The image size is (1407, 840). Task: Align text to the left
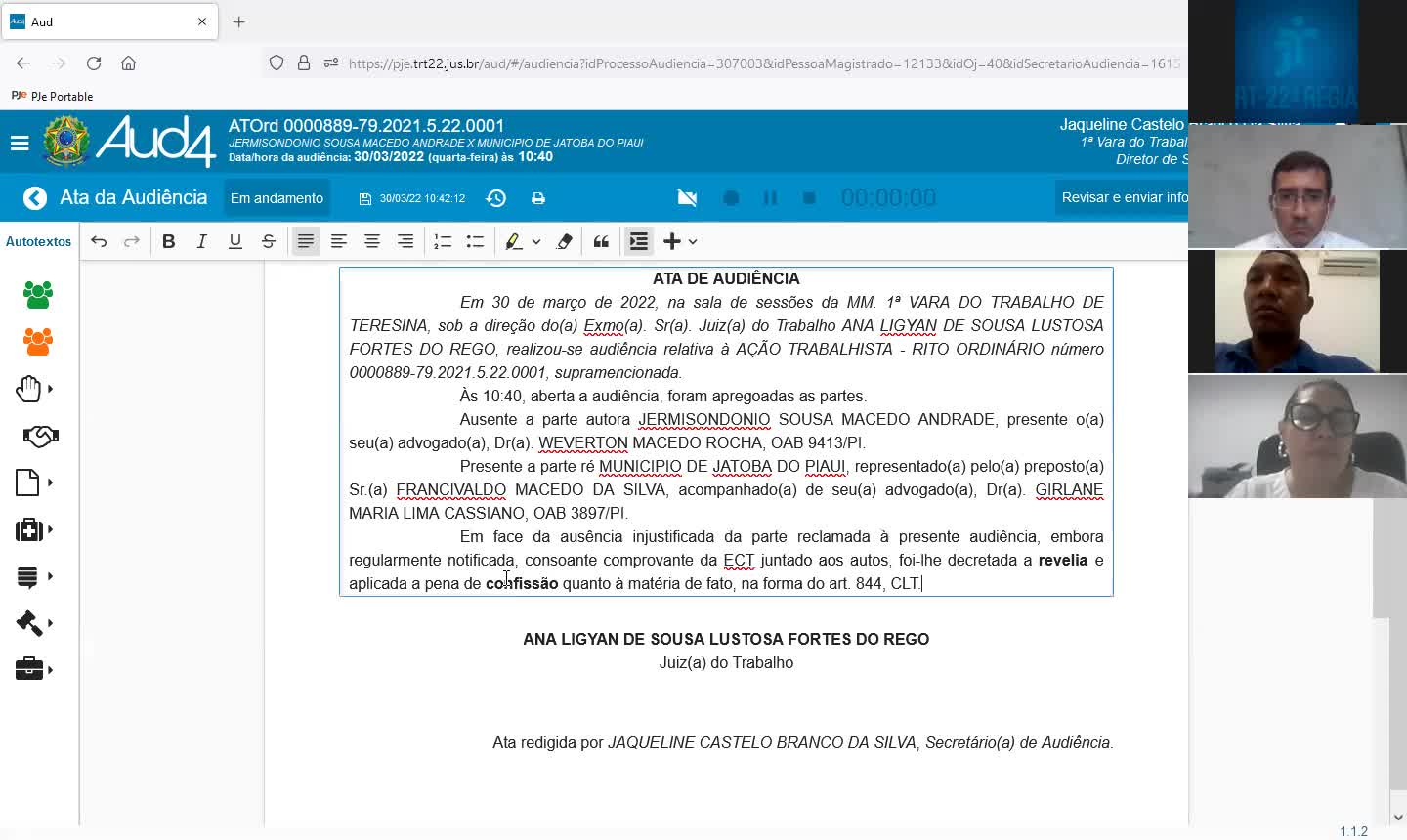[x=339, y=241]
